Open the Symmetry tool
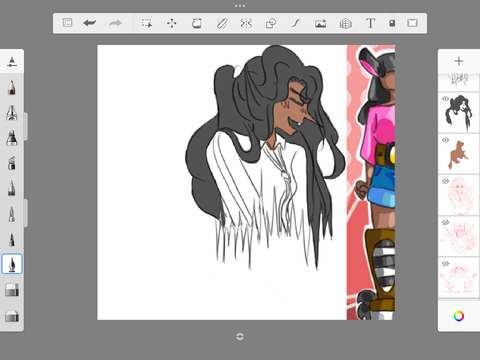 [x=246, y=23]
